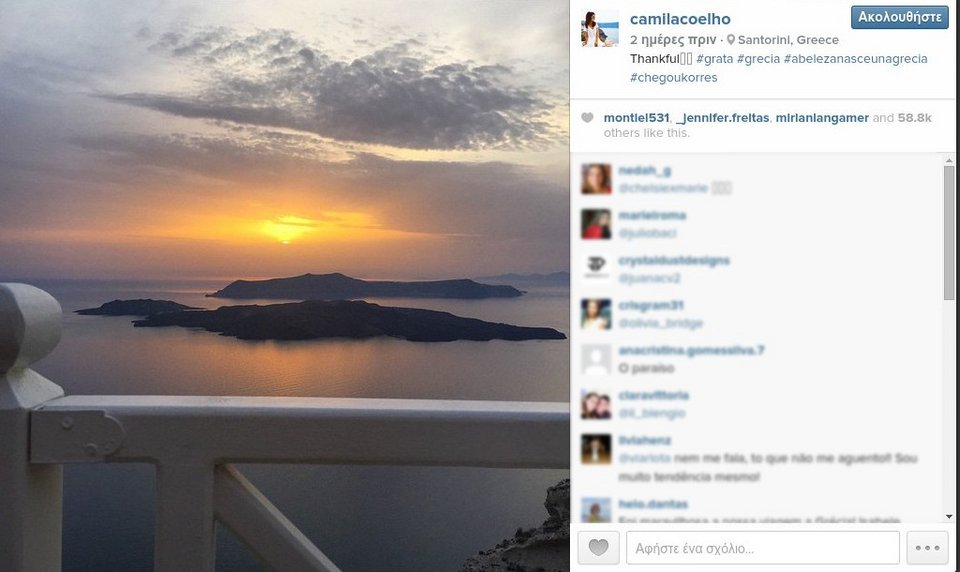The image size is (960, 572).
Task: Click the comments scrollbar down arrow
Action: coord(949,517)
